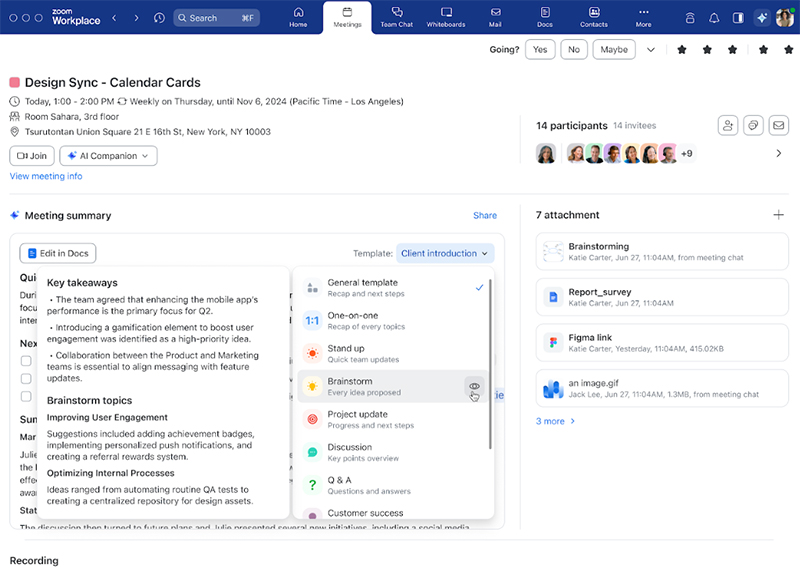Switch to the Contacts tab
This screenshot has height=568, width=800.
click(593, 17)
